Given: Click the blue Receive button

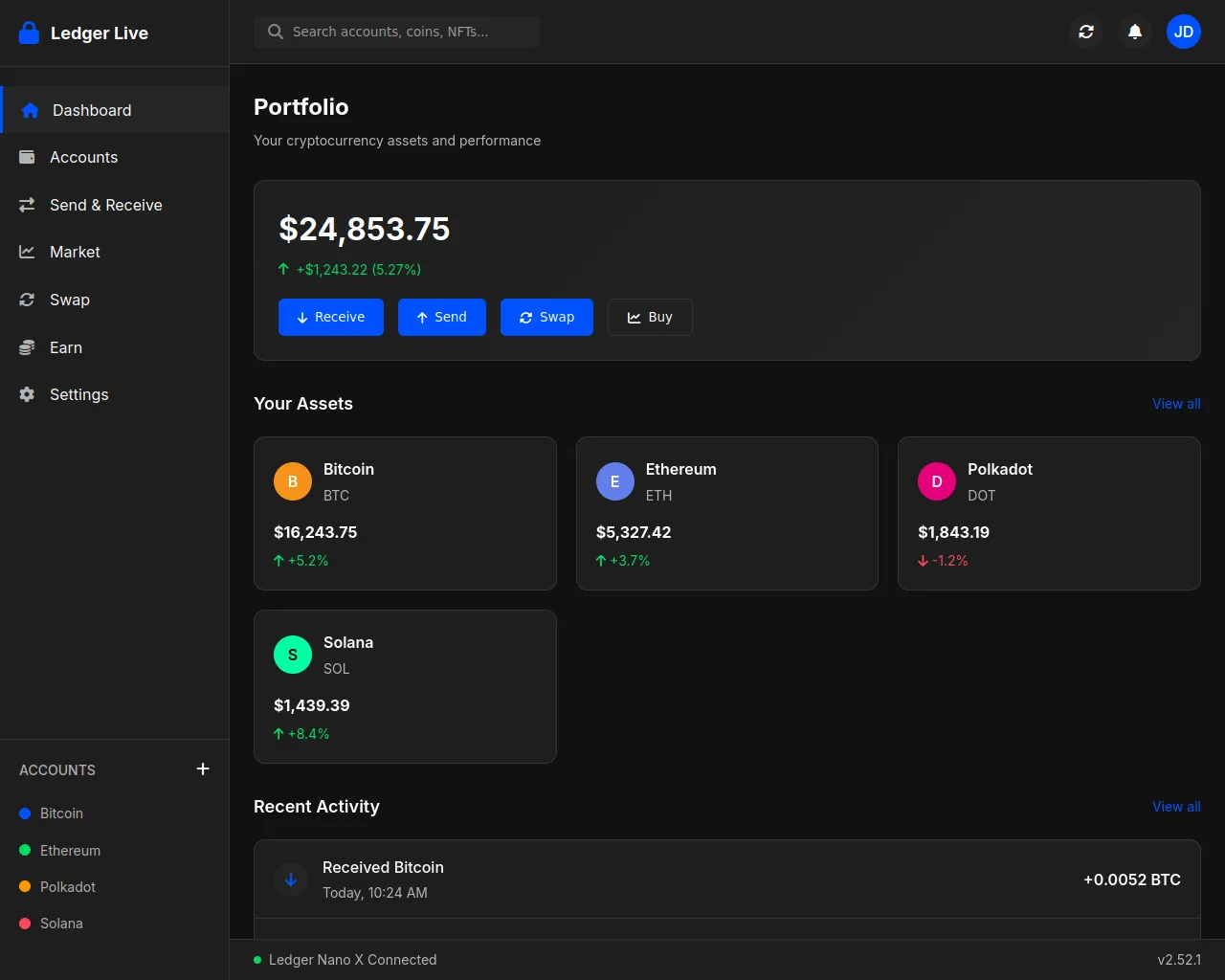Looking at the screenshot, I should click(331, 317).
